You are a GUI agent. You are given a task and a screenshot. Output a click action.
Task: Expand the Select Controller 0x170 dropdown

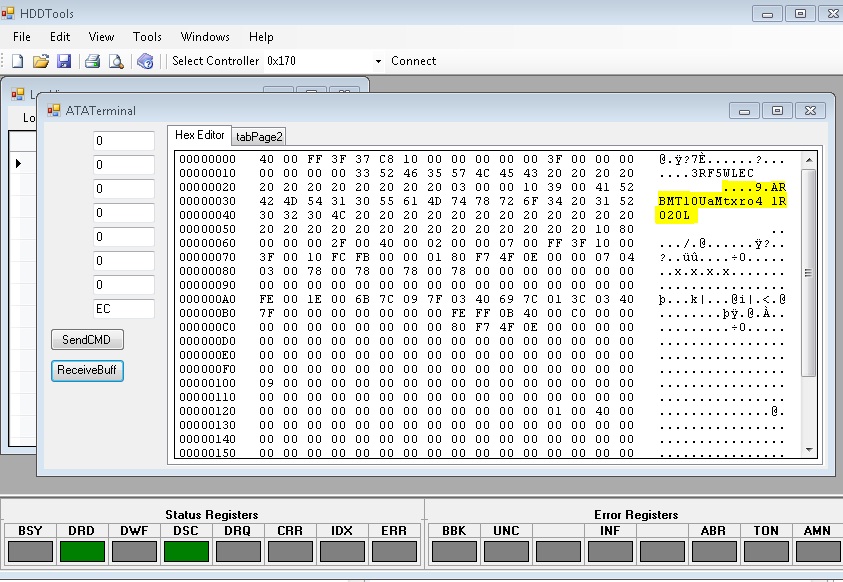tap(378, 61)
